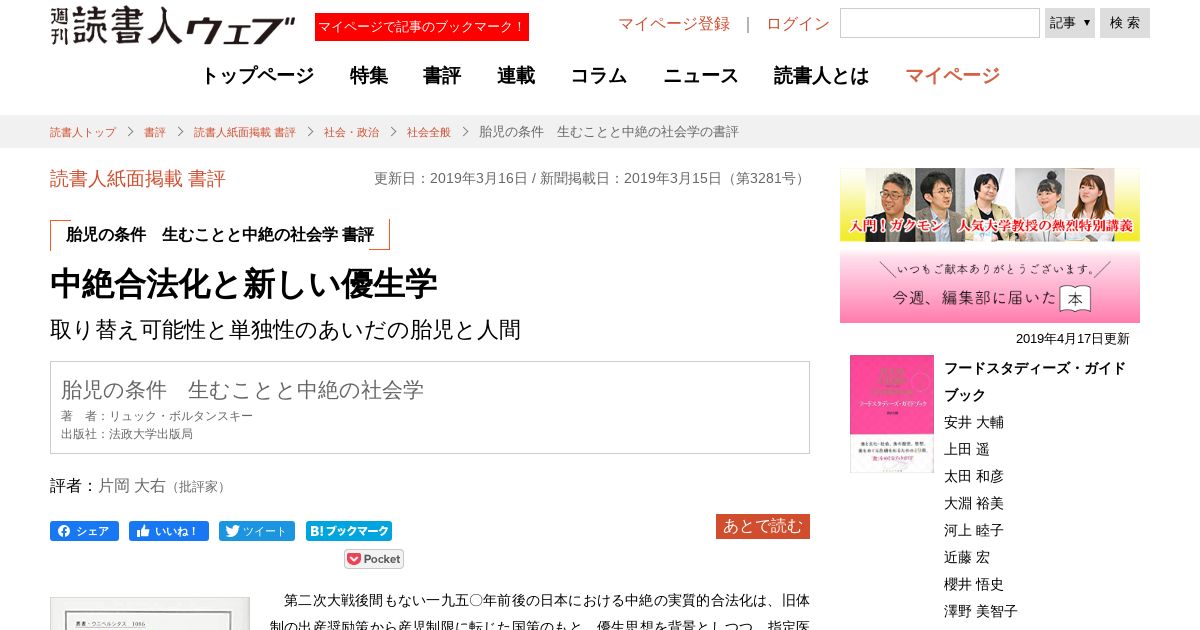Click フードスタディーズ book cover thumbnail
The width and height of the screenshot is (1200, 630).
892,414
